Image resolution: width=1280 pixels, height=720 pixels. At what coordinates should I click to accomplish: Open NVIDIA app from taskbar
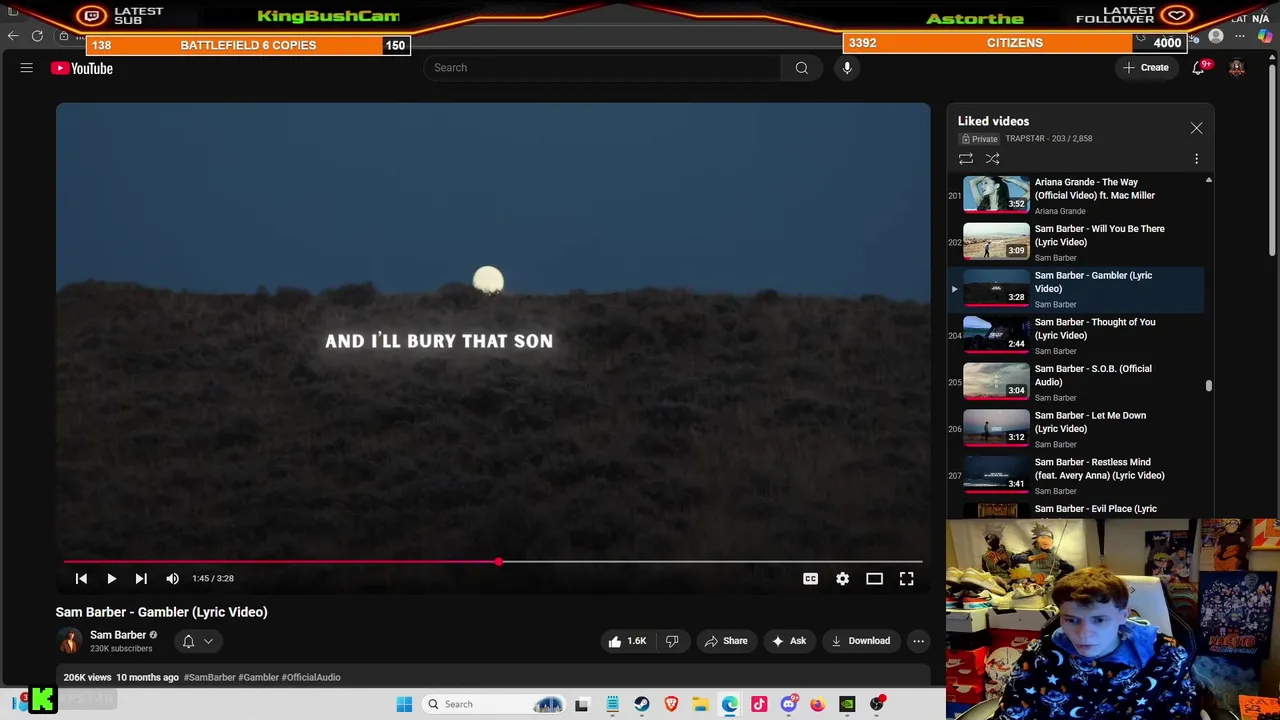point(847,704)
